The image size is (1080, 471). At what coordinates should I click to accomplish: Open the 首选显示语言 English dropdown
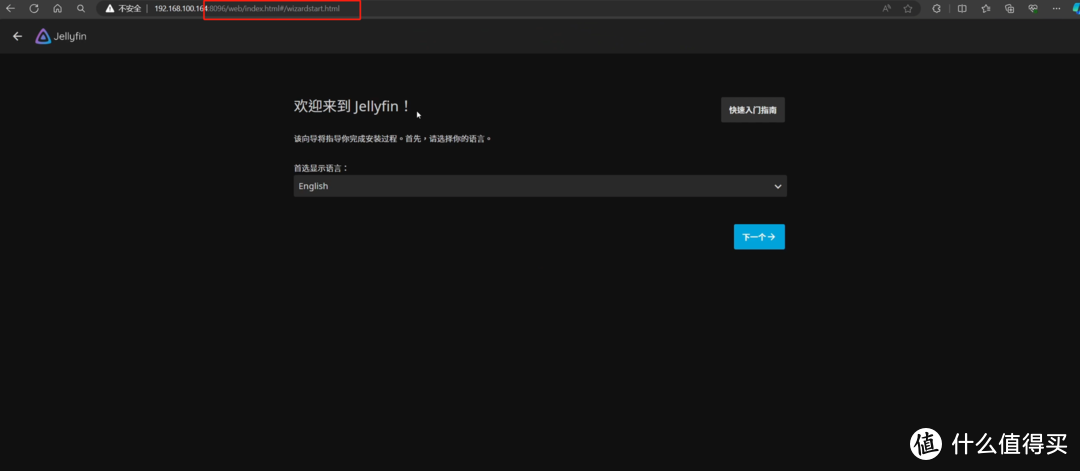click(540, 186)
